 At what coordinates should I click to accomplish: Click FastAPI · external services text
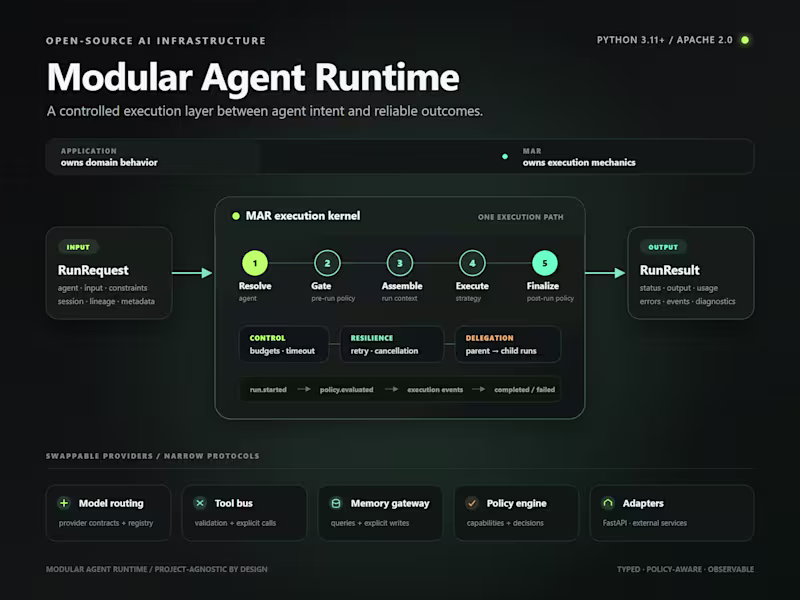pos(644,523)
